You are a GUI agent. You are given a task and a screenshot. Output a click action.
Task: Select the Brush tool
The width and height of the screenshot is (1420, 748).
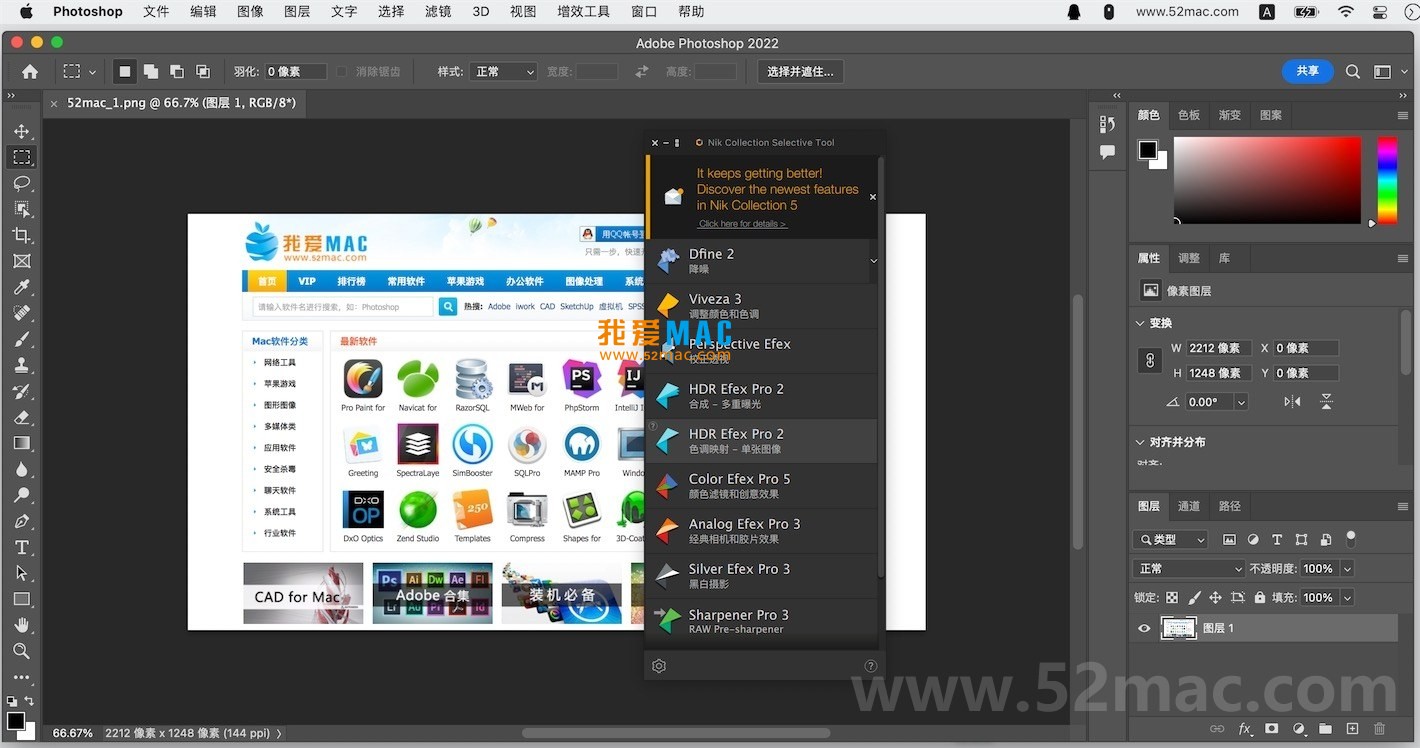pos(21,339)
